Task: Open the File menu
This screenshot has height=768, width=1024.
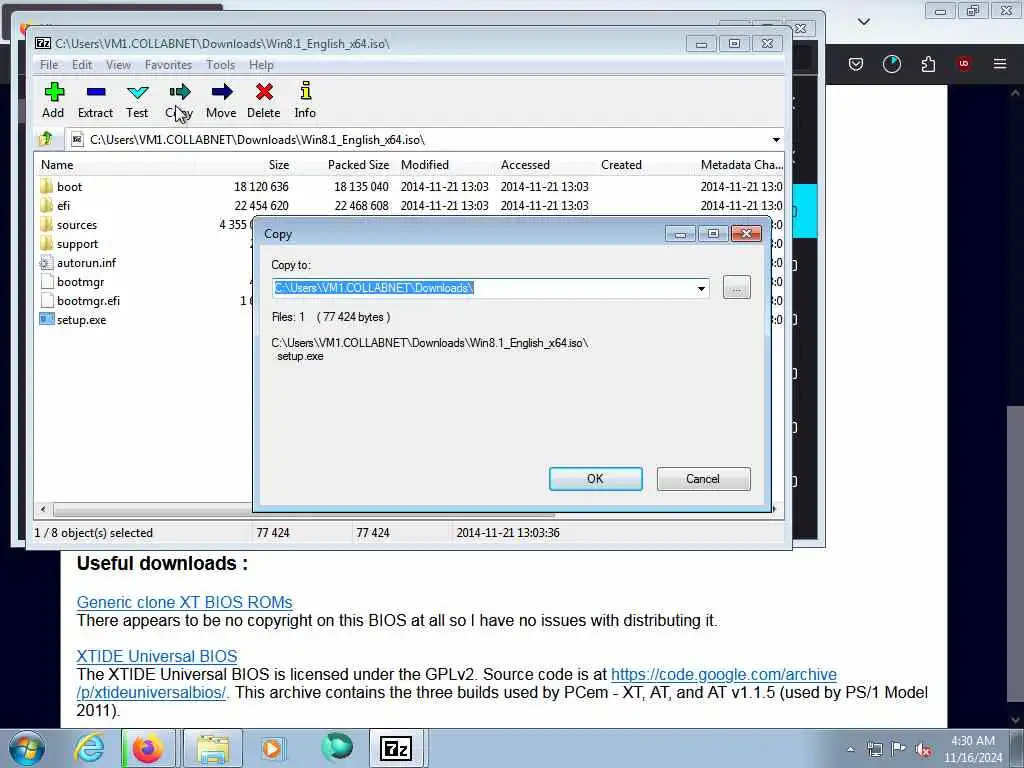Action: tap(49, 65)
